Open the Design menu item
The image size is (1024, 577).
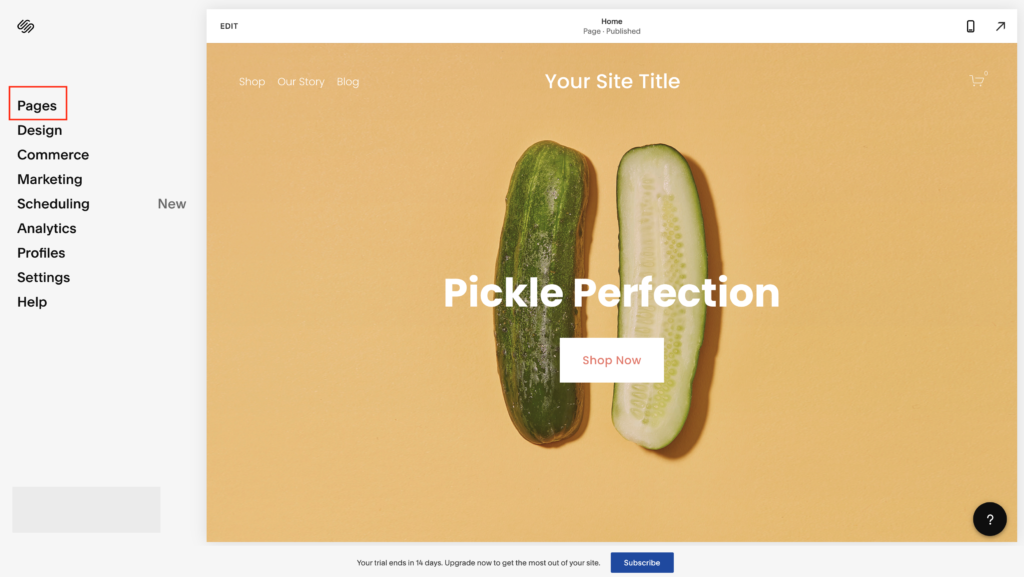[40, 130]
